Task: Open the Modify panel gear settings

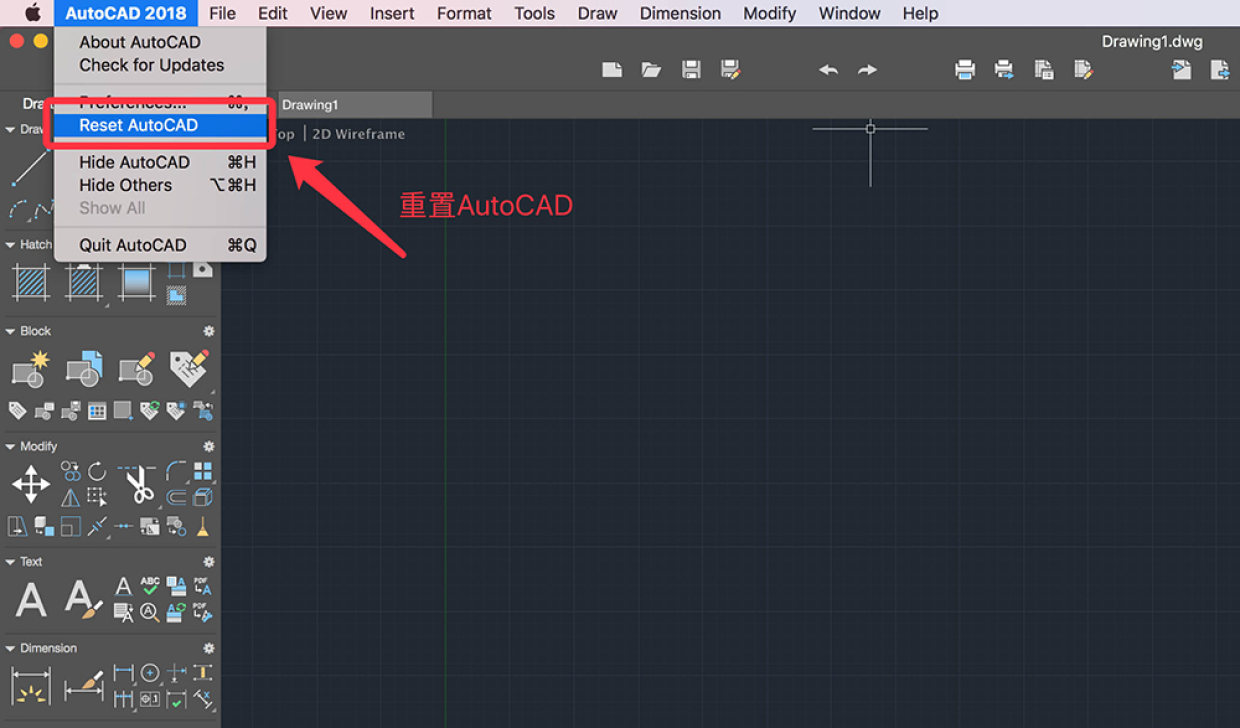Action: pos(209,446)
